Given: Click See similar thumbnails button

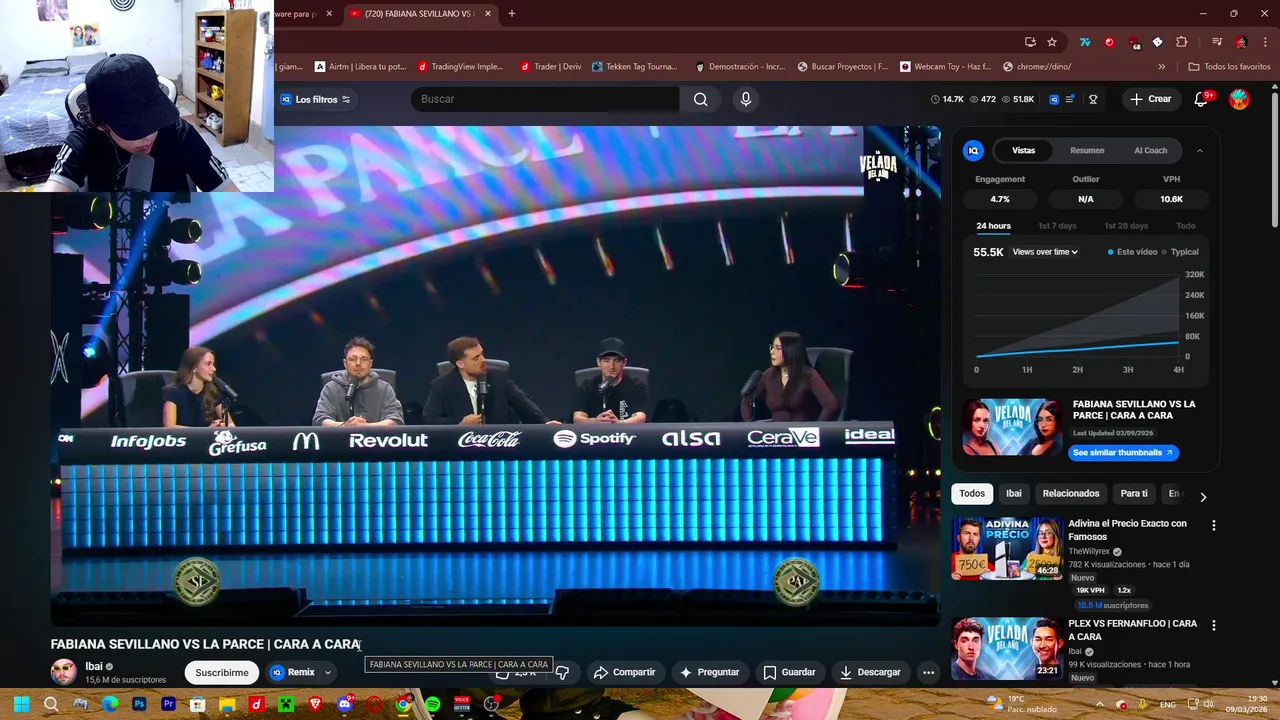Looking at the screenshot, I should coord(1123,453).
